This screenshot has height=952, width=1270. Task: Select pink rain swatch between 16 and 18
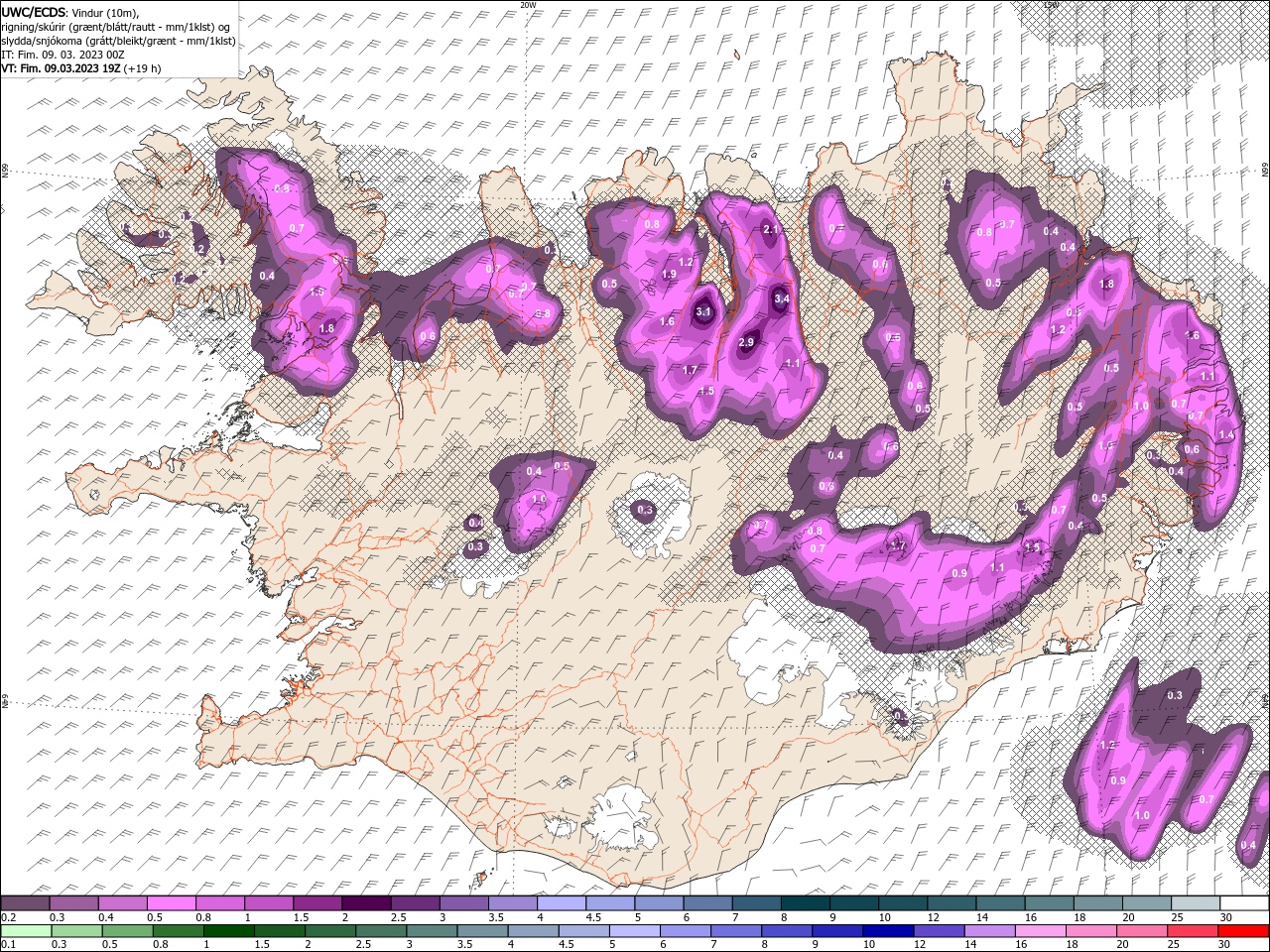click(1040, 931)
